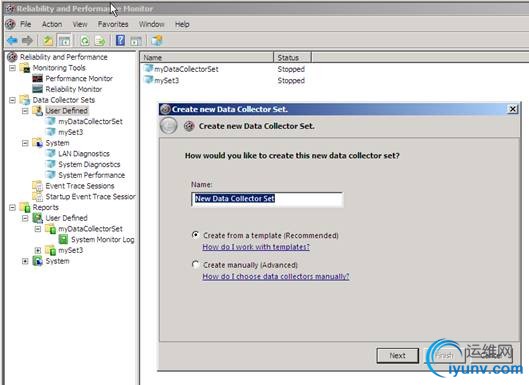529x385 pixels.
Task: Collapse System under Data Collector Sets
Action: (25, 143)
